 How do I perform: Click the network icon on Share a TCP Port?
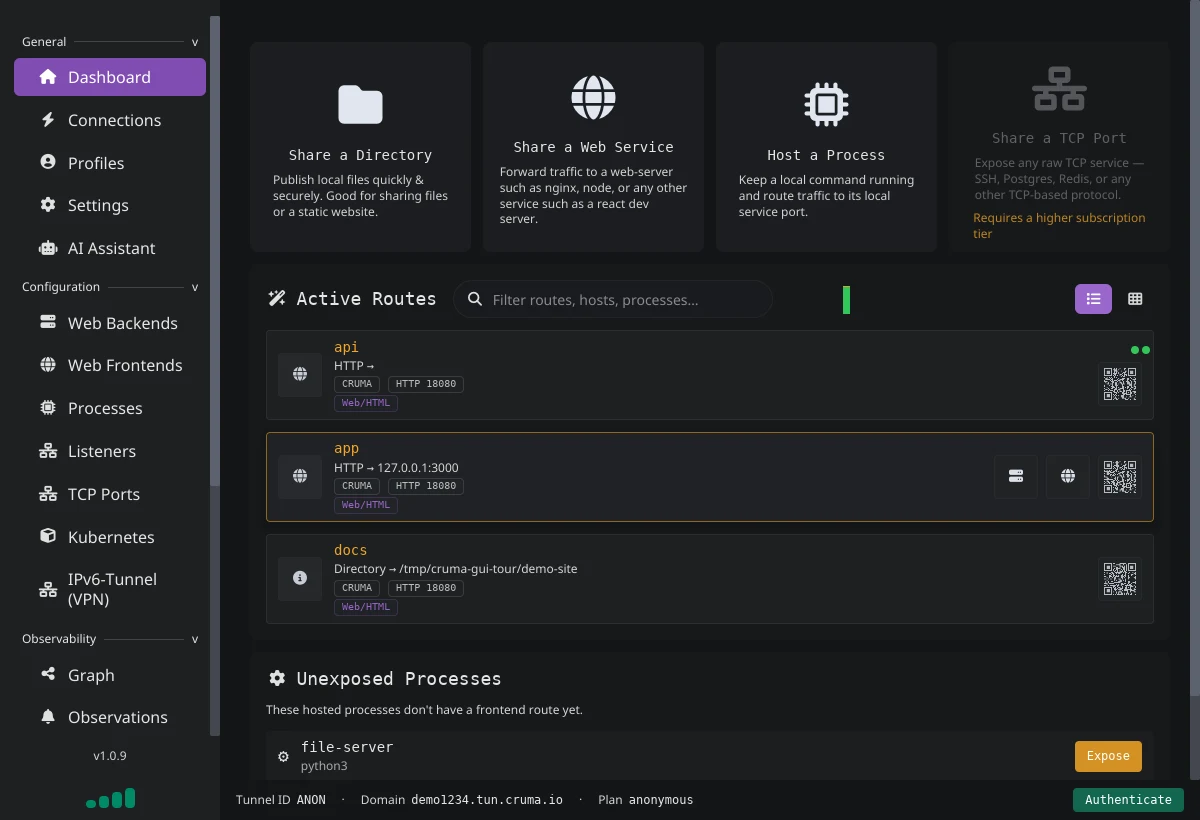click(x=1059, y=89)
